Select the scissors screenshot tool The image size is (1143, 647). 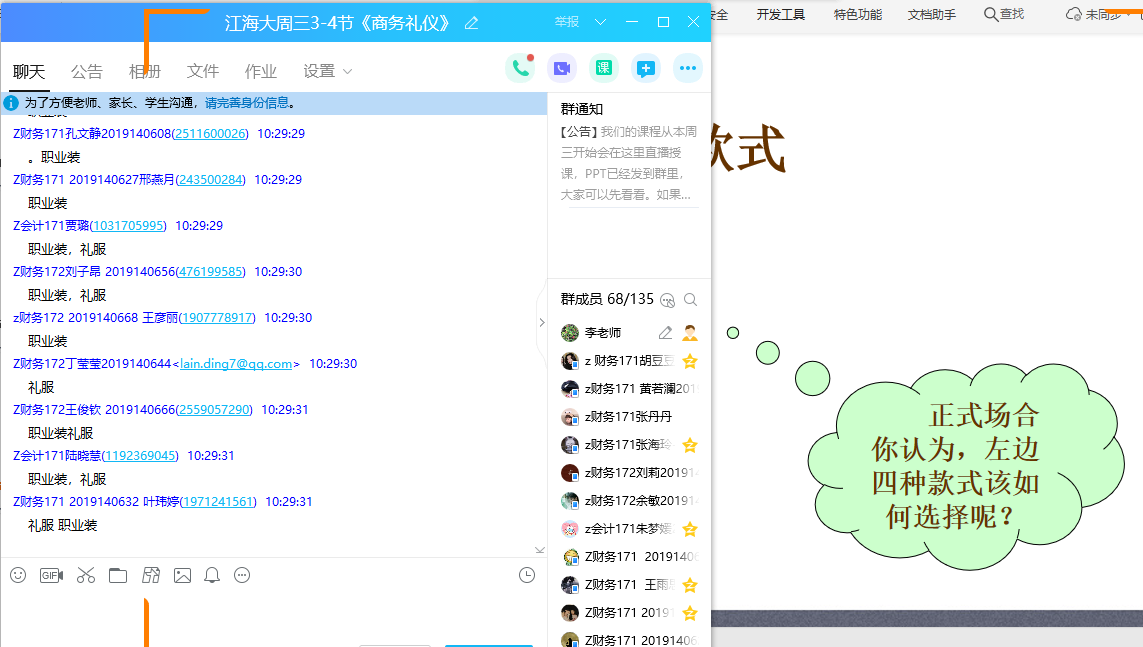(85, 575)
